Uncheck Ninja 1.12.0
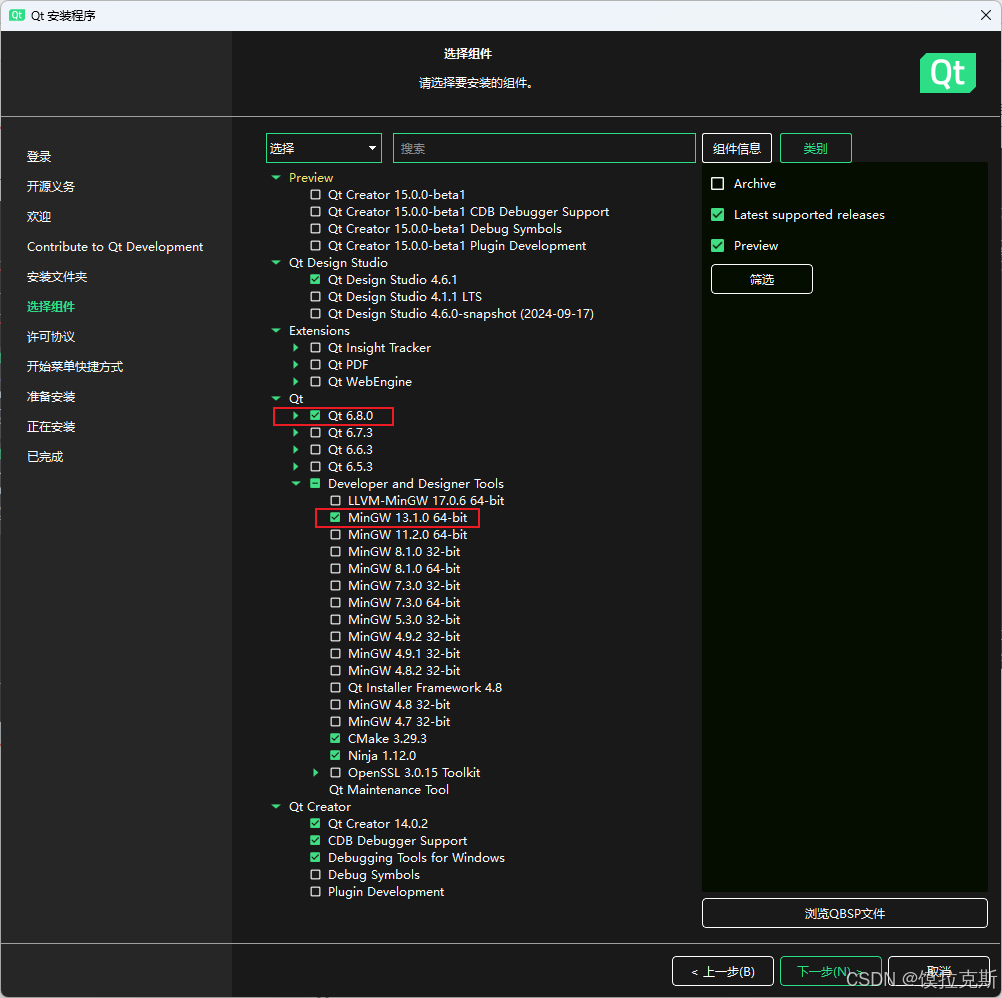 [335, 755]
